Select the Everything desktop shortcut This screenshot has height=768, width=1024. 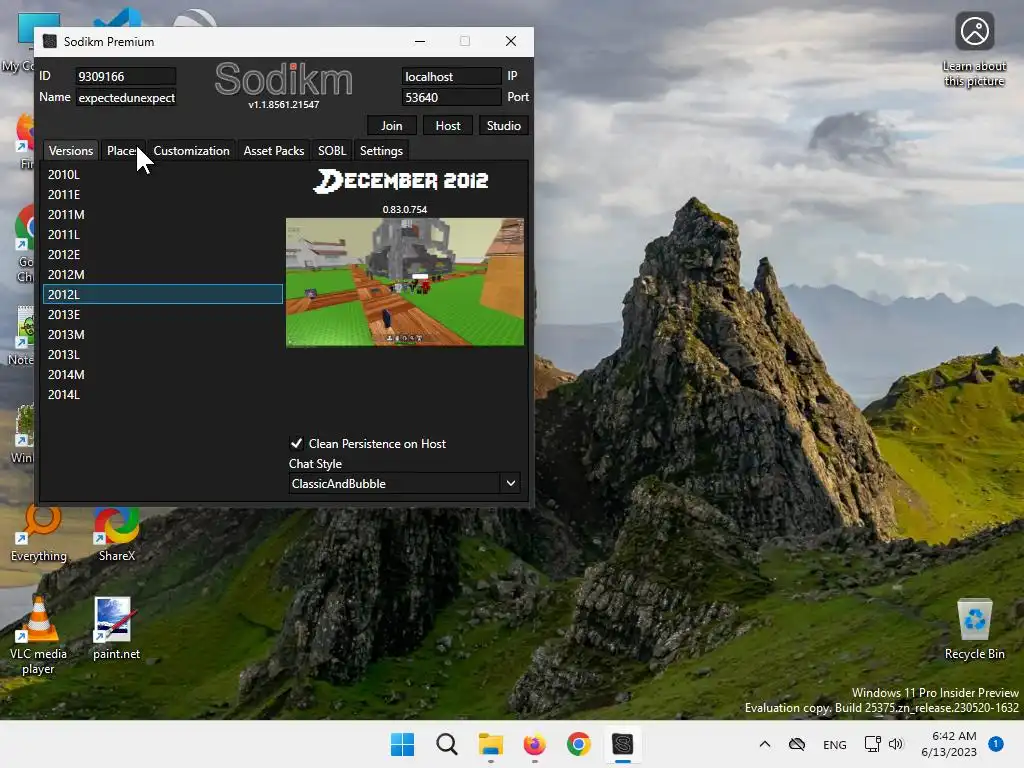(x=39, y=534)
